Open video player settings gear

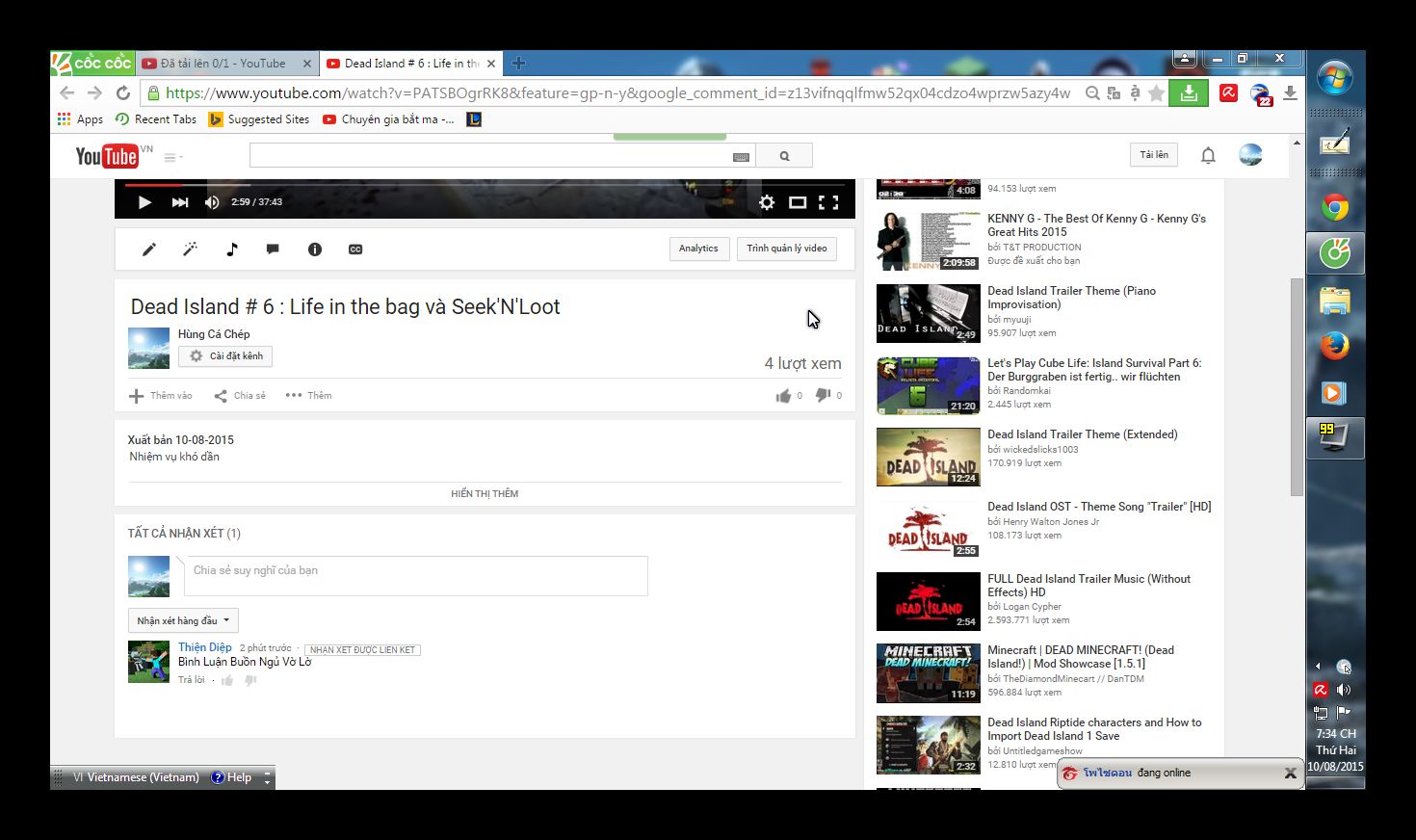(x=767, y=202)
